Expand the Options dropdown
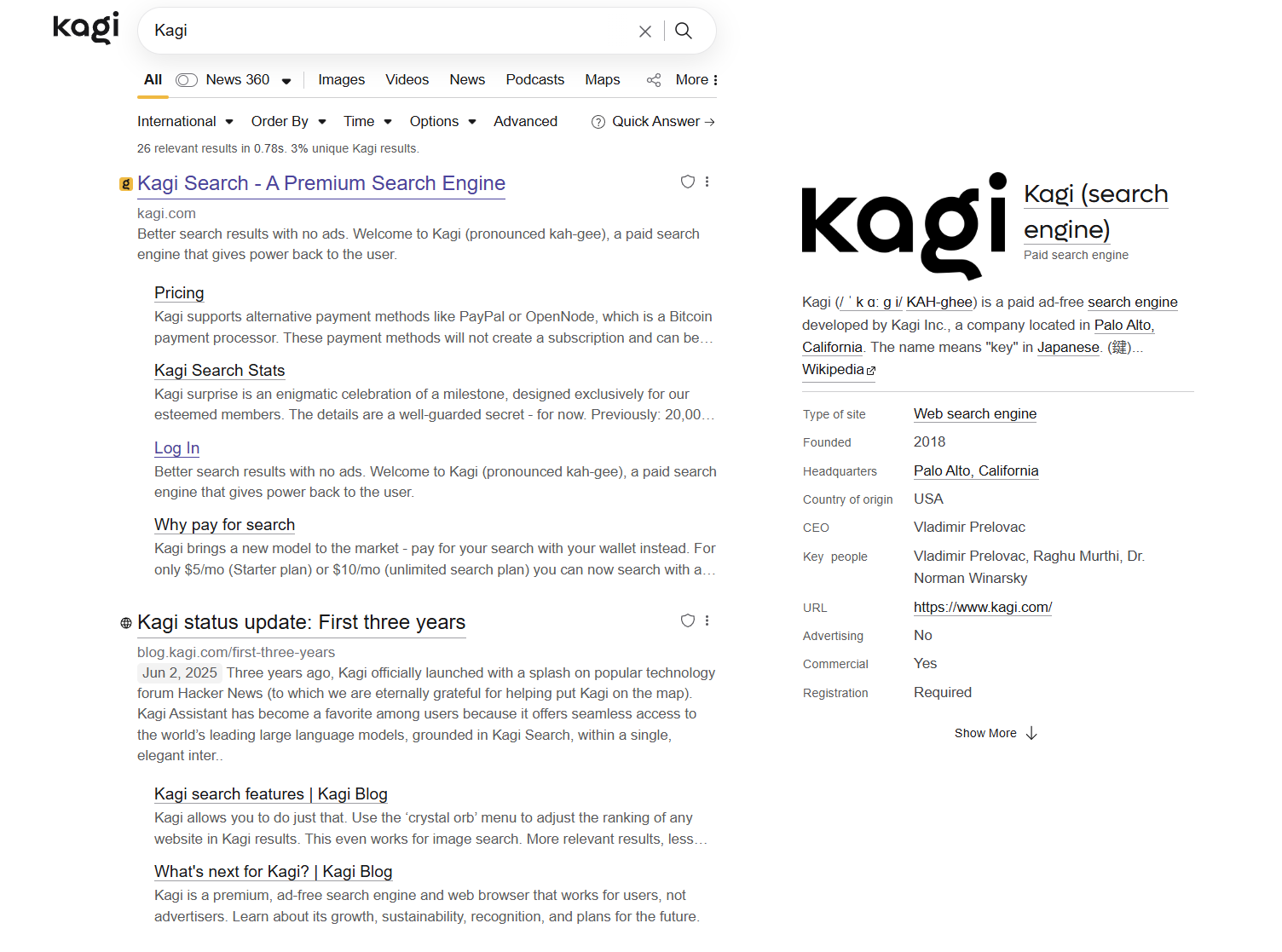Image resolution: width=1282 pixels, height=952 pixels. [x=442, y=122]
